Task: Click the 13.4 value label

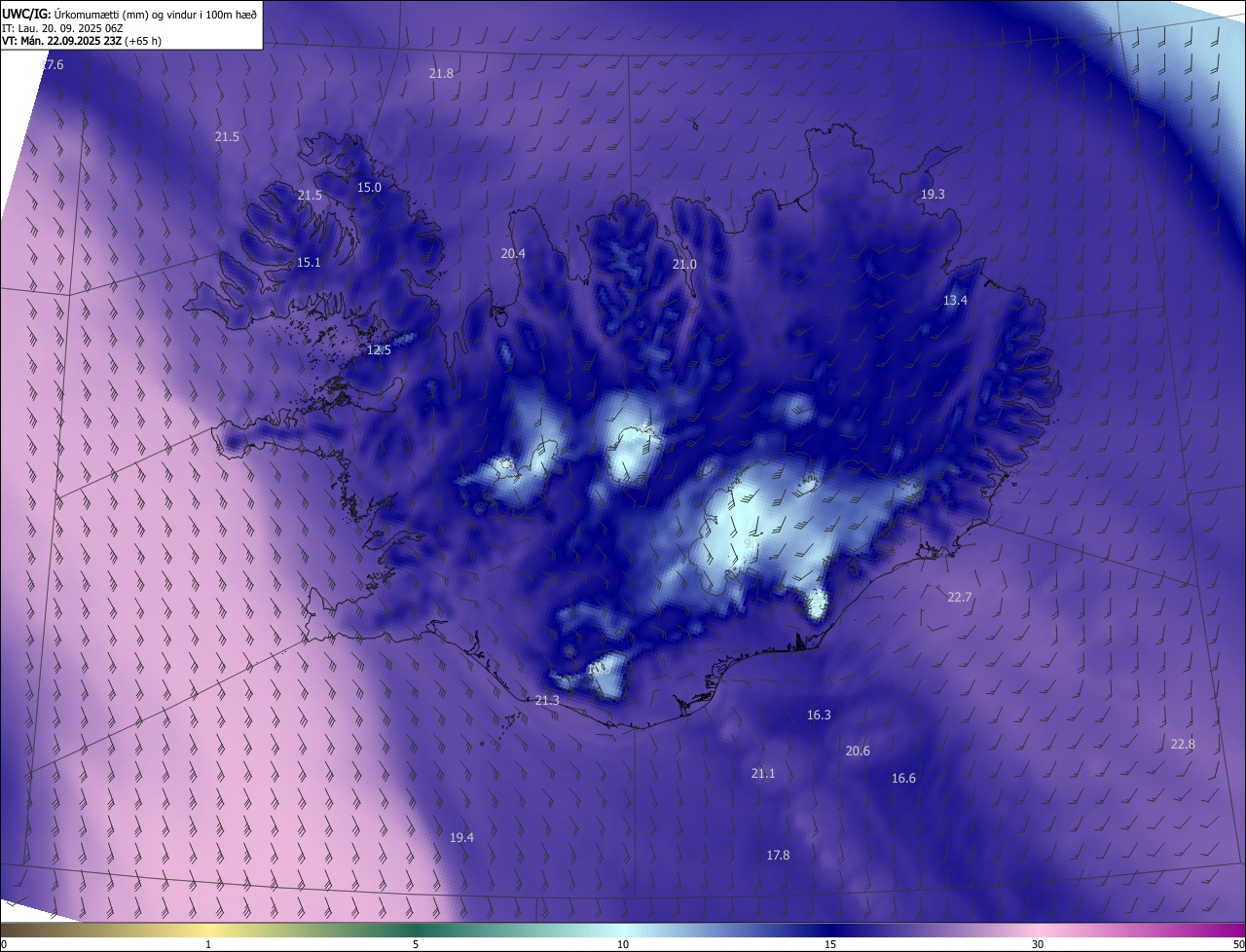Action: coord(955,301)
